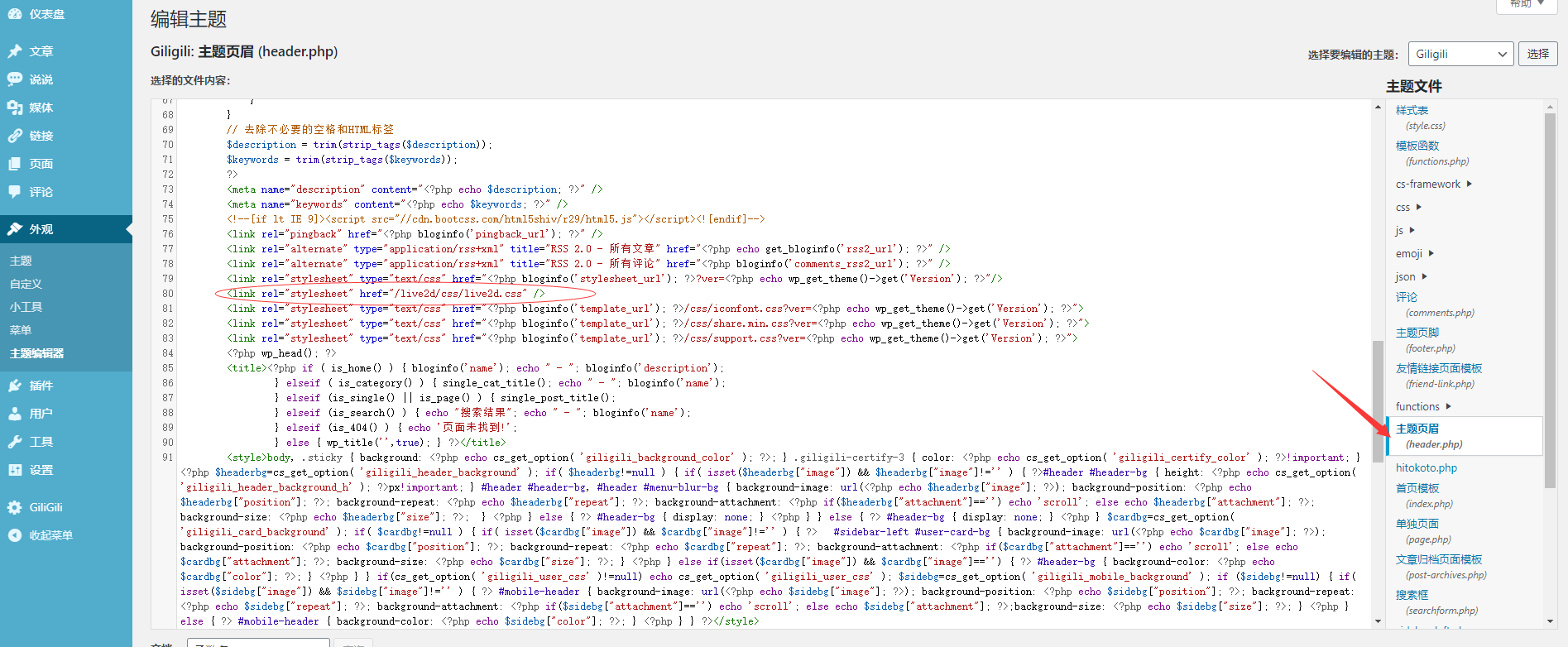Click the Tools wrench icon

click(15, 442)
